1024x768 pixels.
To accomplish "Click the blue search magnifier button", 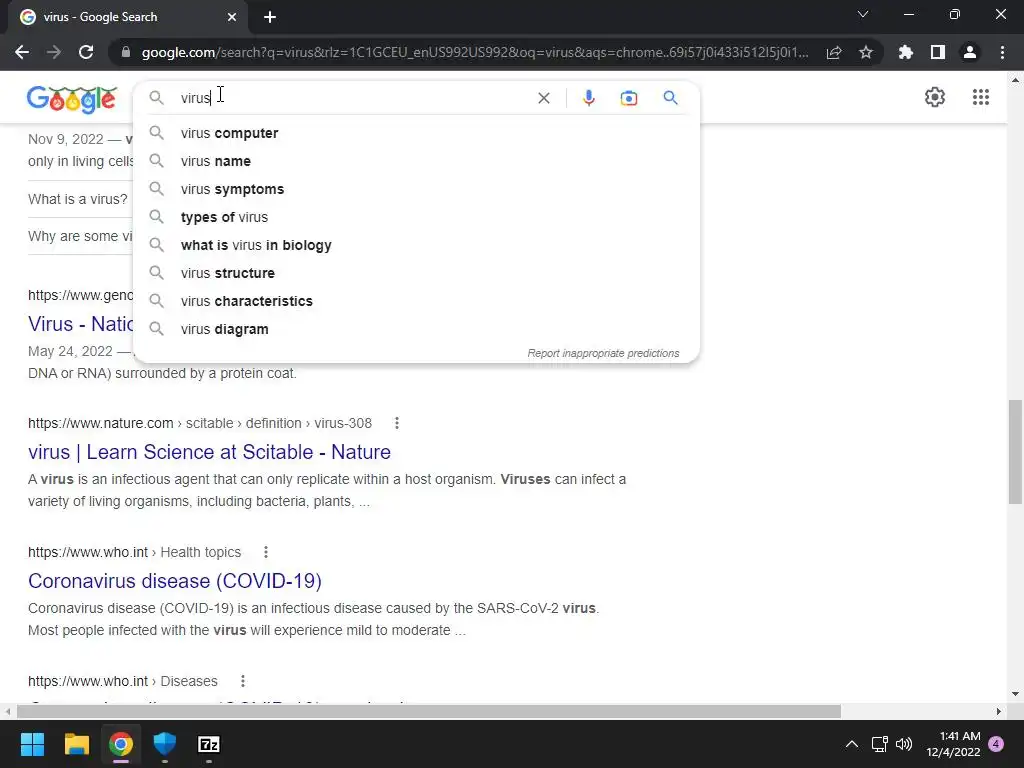I will (x=670, y=98).
